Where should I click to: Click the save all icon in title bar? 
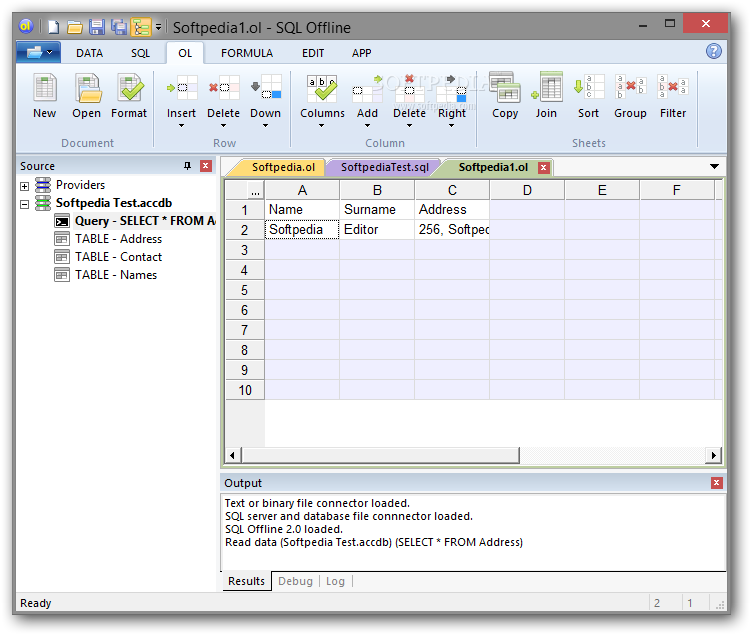119,27
